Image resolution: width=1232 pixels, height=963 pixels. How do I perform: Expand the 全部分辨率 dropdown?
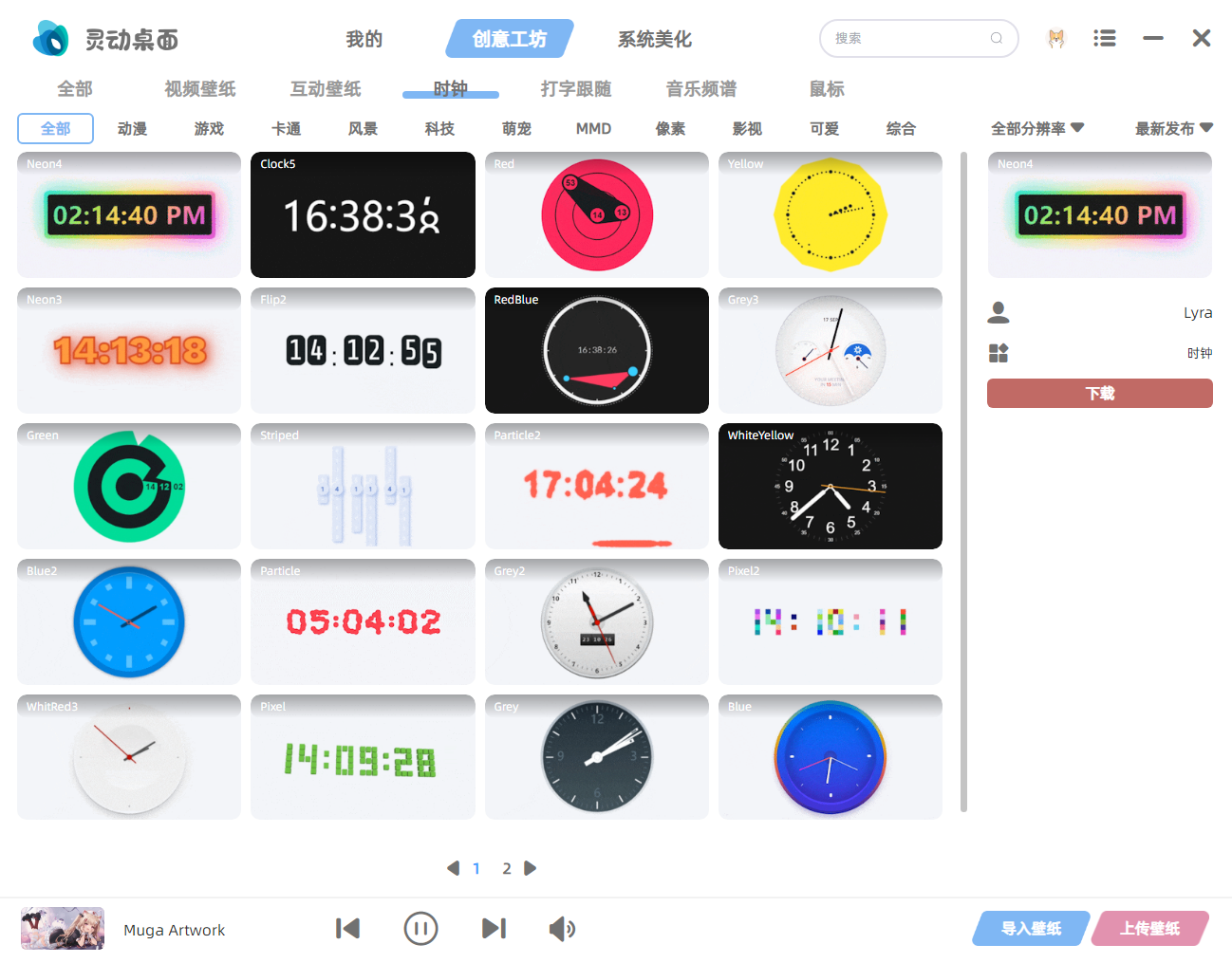click(1036, 129)
